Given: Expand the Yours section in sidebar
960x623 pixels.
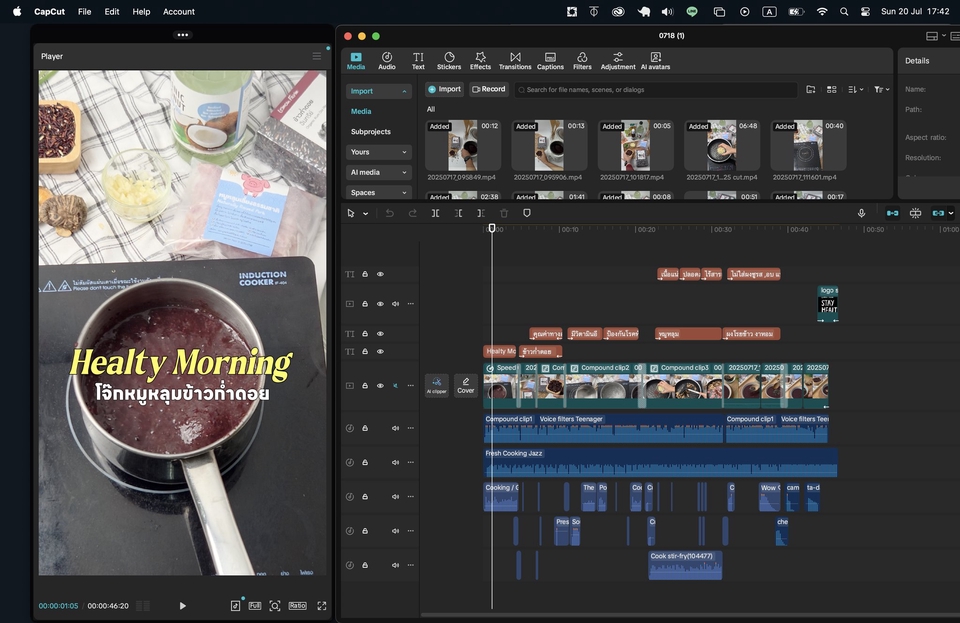Looking at the screenshot, I should [379, 152].
